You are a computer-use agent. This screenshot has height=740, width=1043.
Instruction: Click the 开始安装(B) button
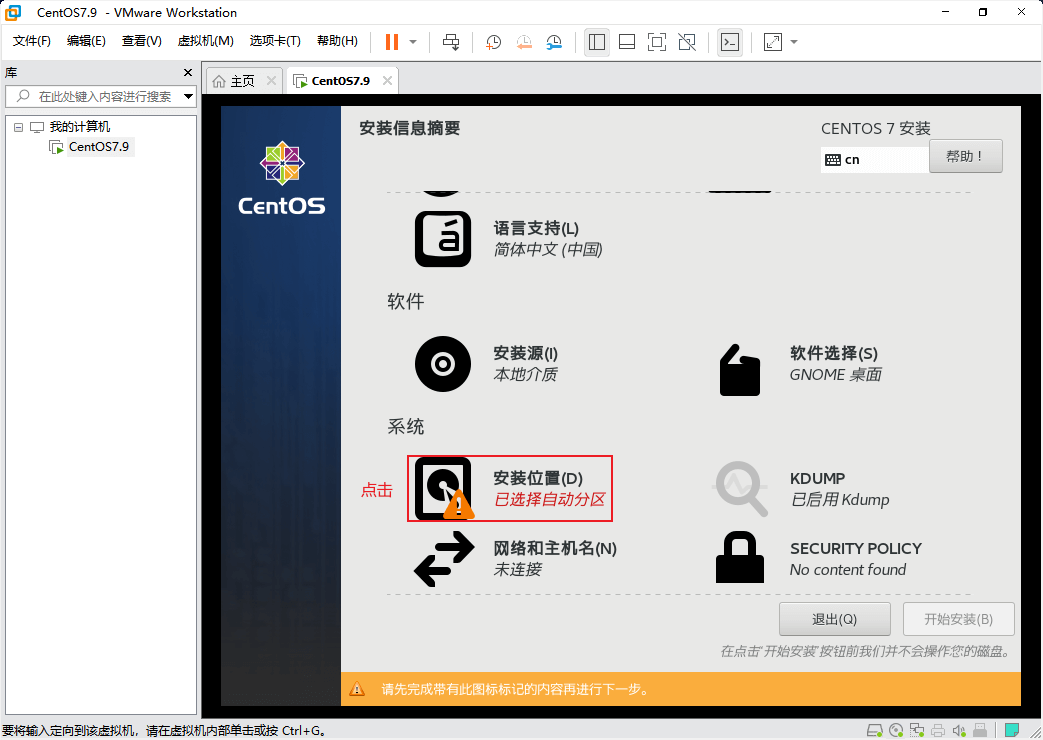(x=959, y=620)
